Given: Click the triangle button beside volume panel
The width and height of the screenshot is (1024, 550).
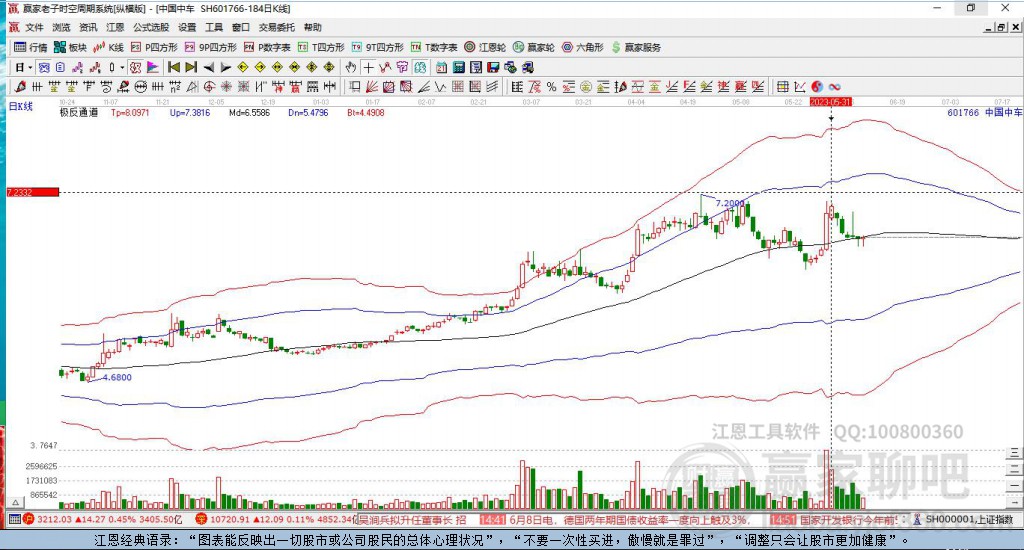Looking at the screenshot, I should [16, 503].
